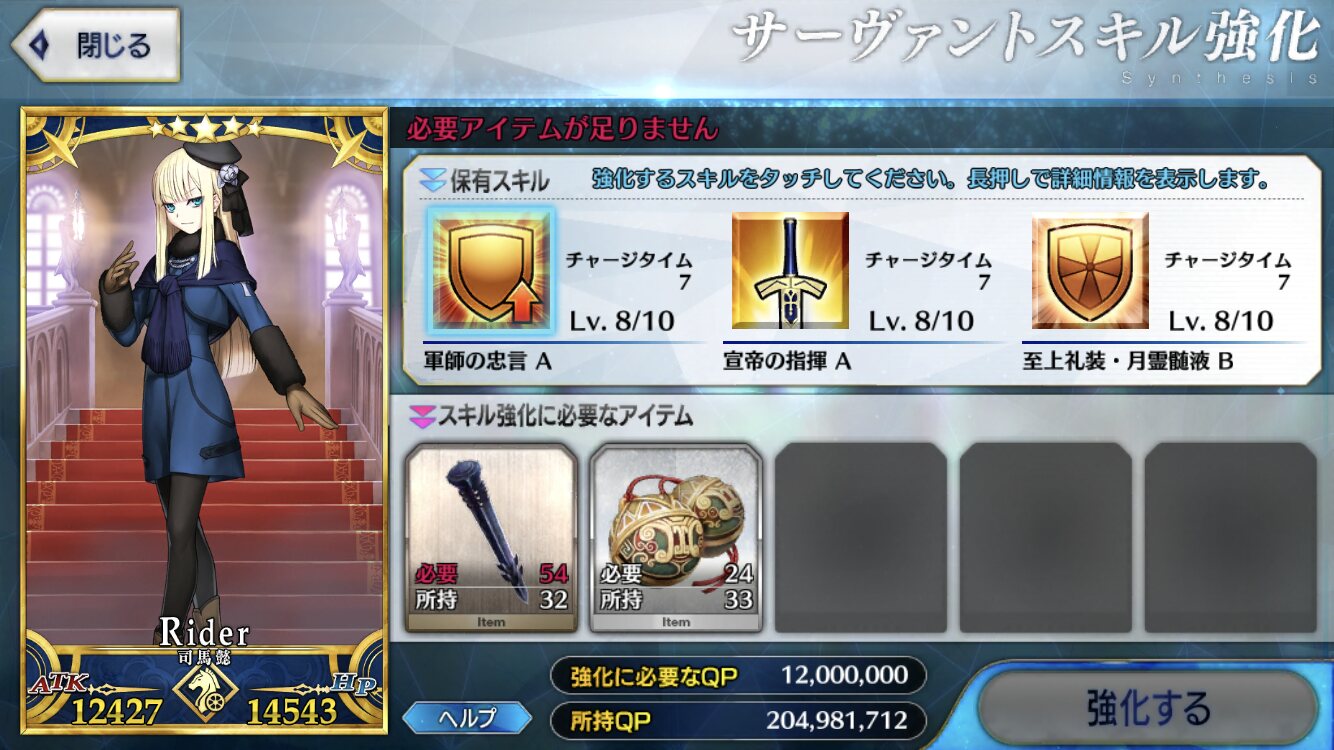Select the 至上礼装・月霊髄液 B skill icon

pos(1090,270)
